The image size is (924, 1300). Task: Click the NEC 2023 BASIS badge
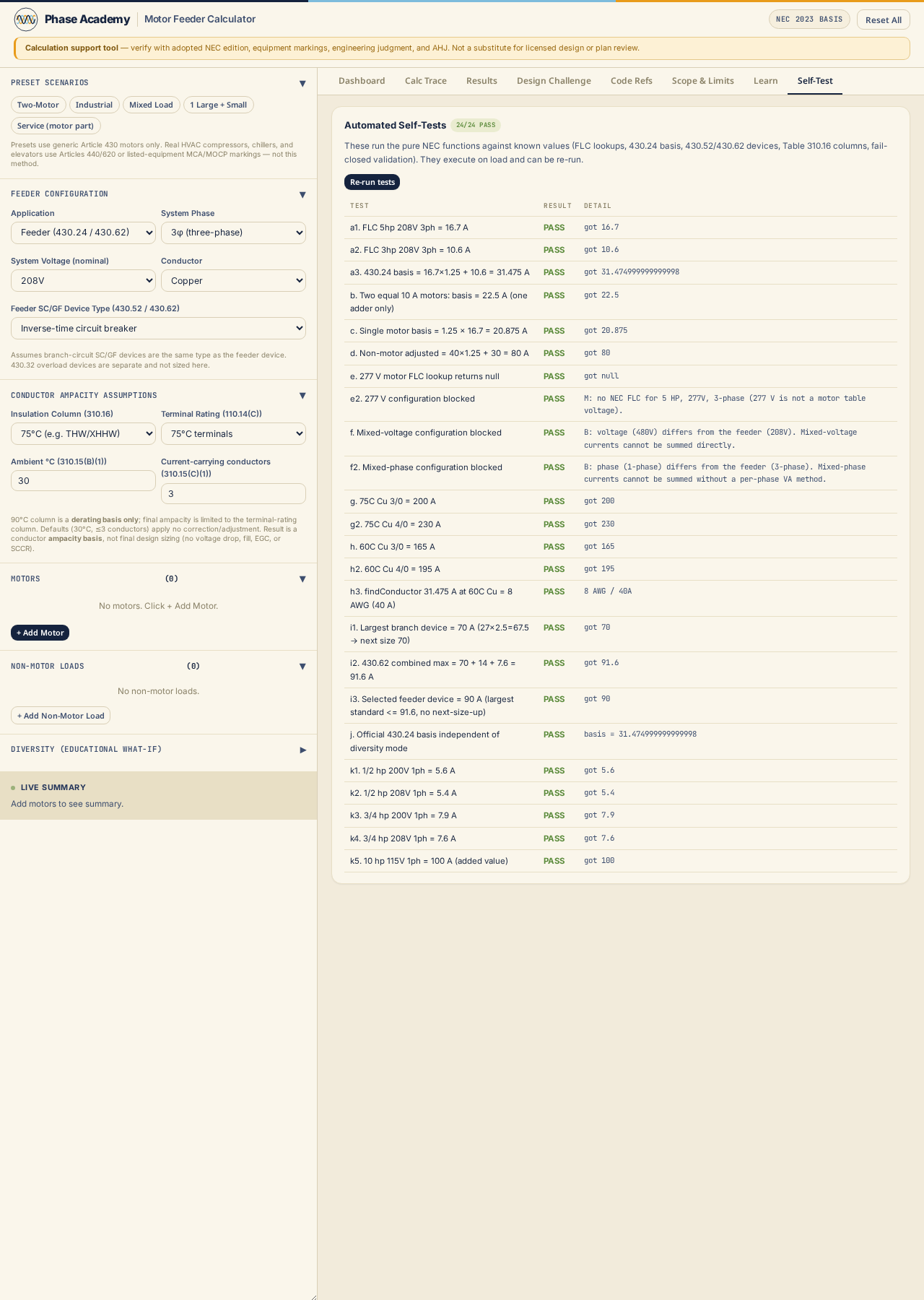pos(809,19)
